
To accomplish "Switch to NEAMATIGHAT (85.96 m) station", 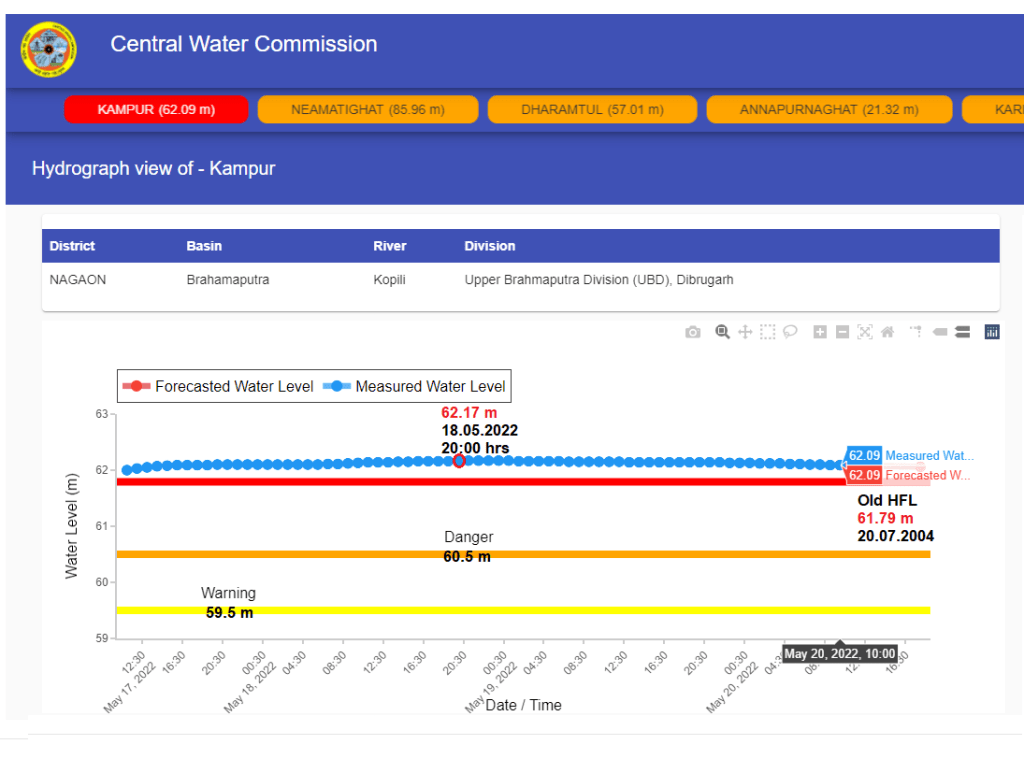I will click(x=368, y=110).
